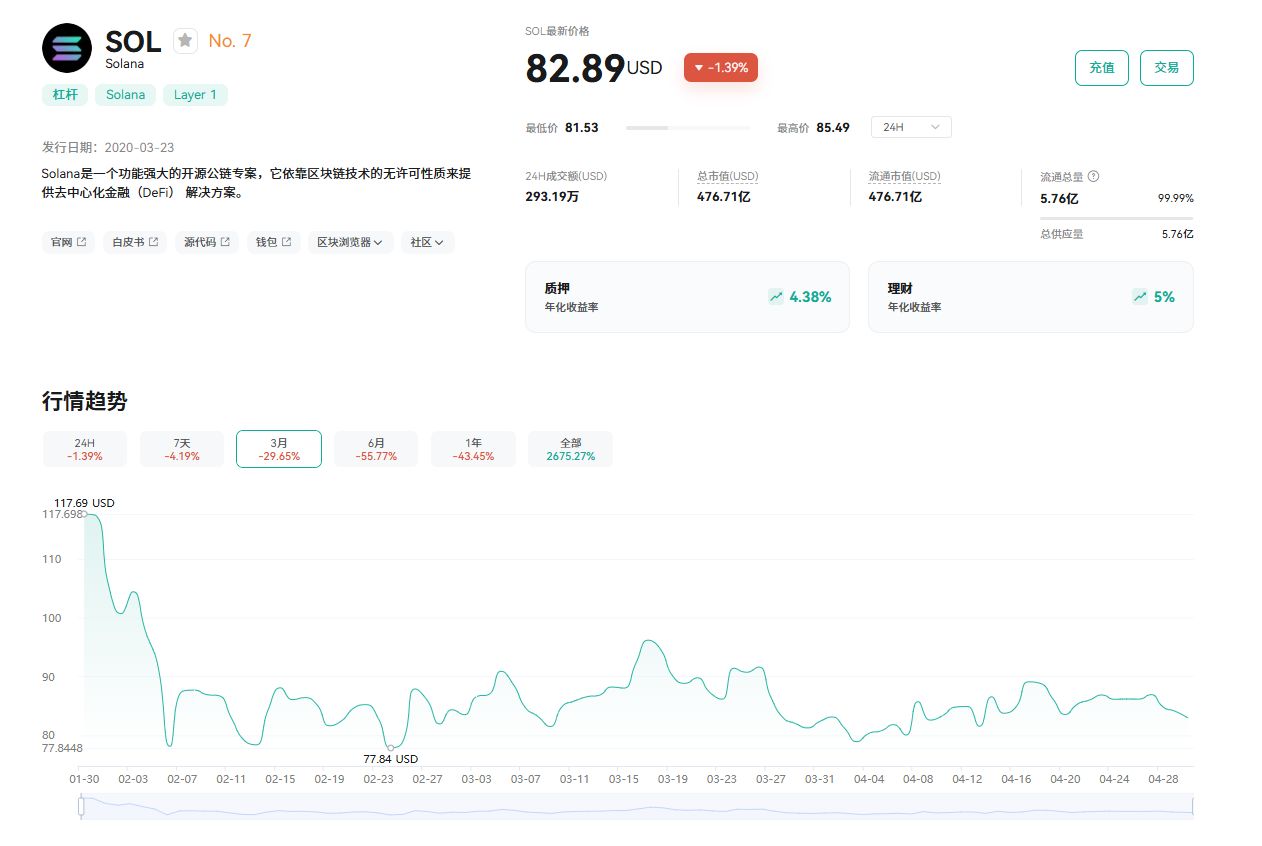Expand the 社区 community dropdown

tap(428, 242)
